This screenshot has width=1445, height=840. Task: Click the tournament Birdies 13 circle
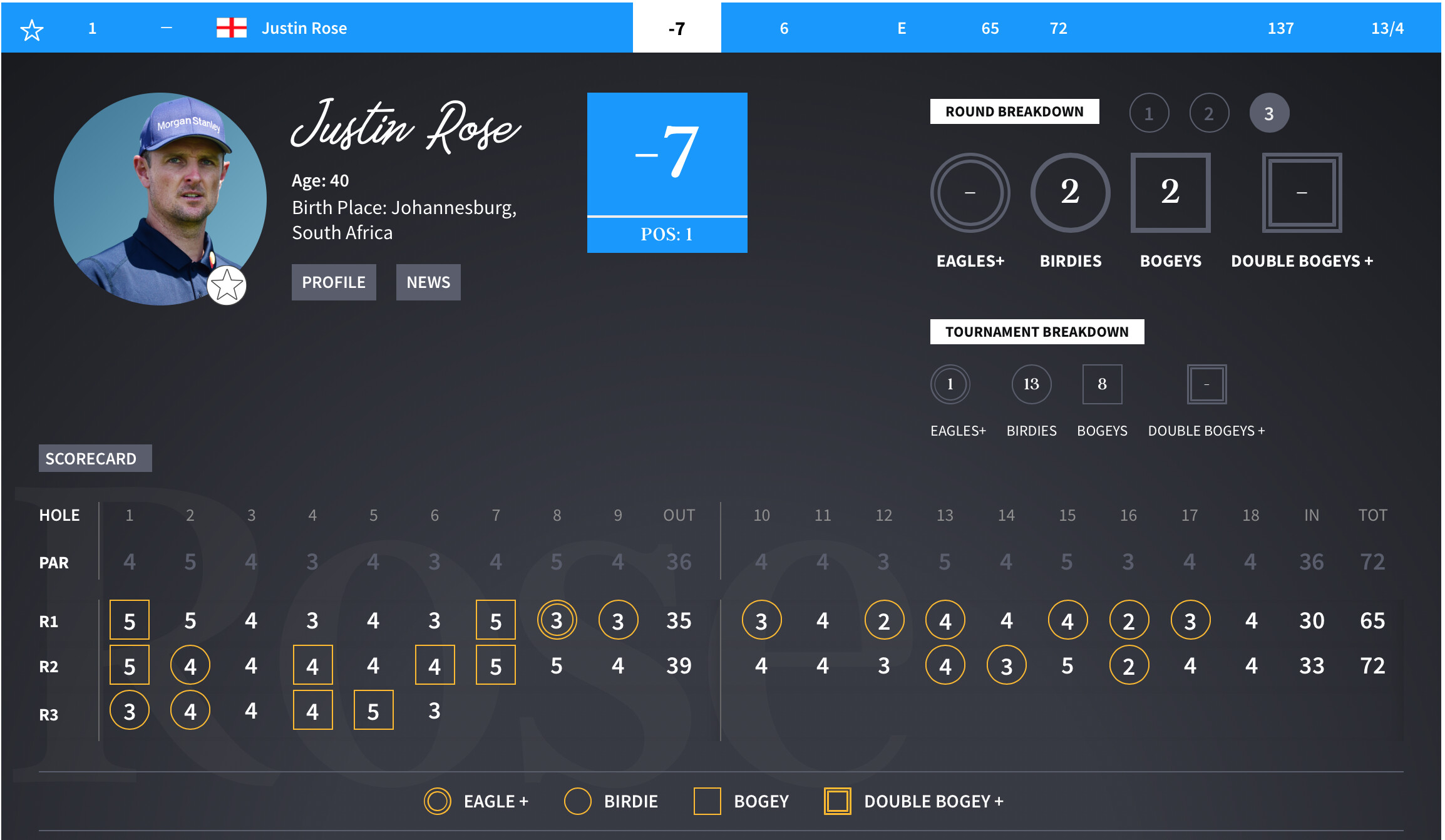(x=1031, y=384)
